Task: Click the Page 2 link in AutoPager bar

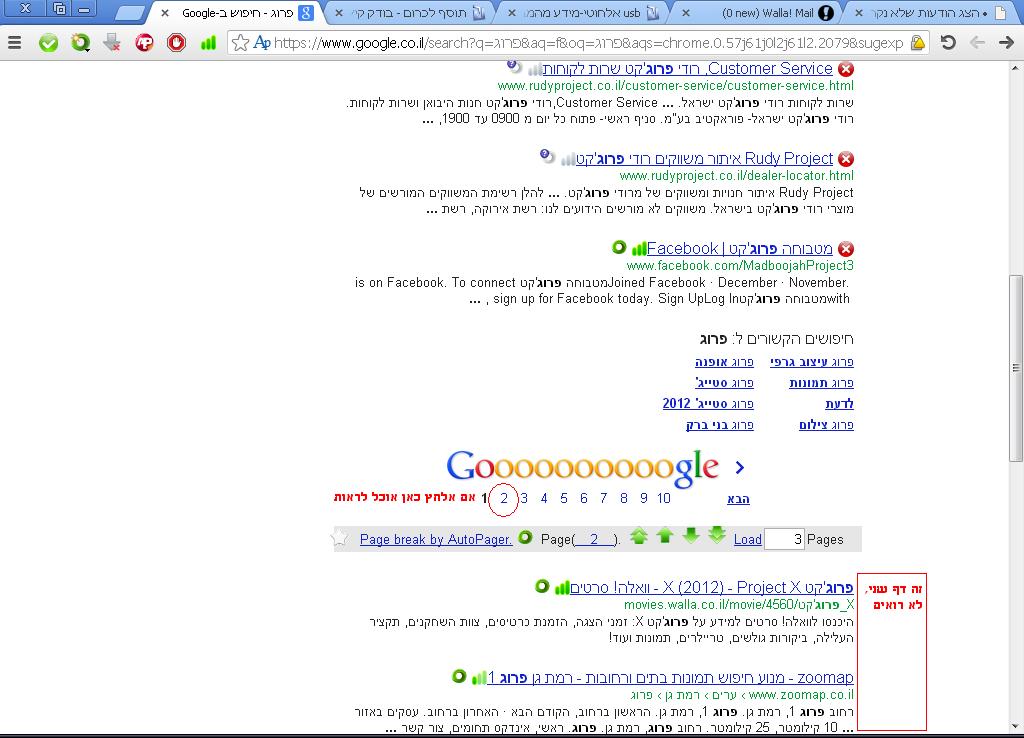Action: click(594, 539)
